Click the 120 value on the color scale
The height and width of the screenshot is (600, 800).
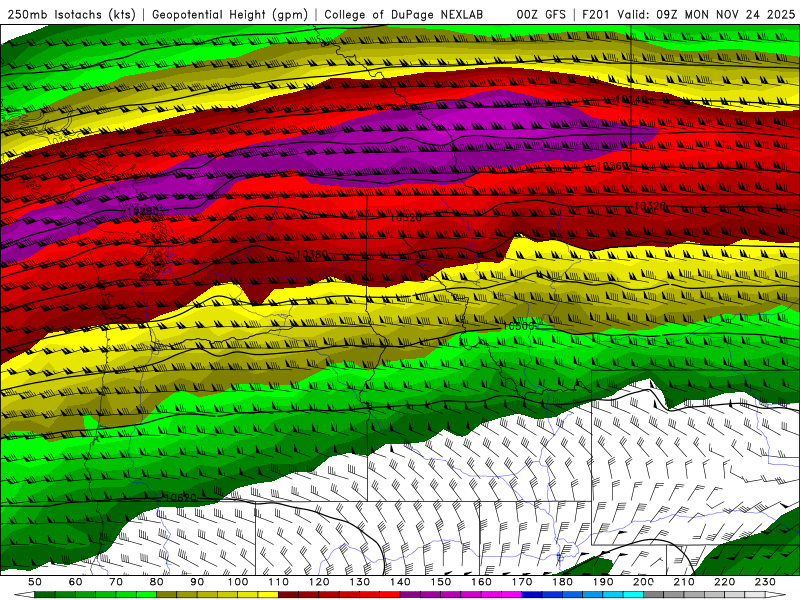[x=319, y=582]
